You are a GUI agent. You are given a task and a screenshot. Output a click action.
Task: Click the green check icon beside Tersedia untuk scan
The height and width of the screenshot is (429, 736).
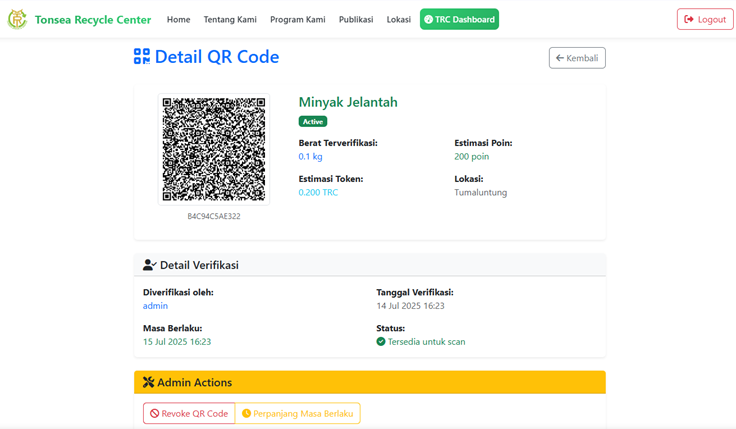[381, 342]
